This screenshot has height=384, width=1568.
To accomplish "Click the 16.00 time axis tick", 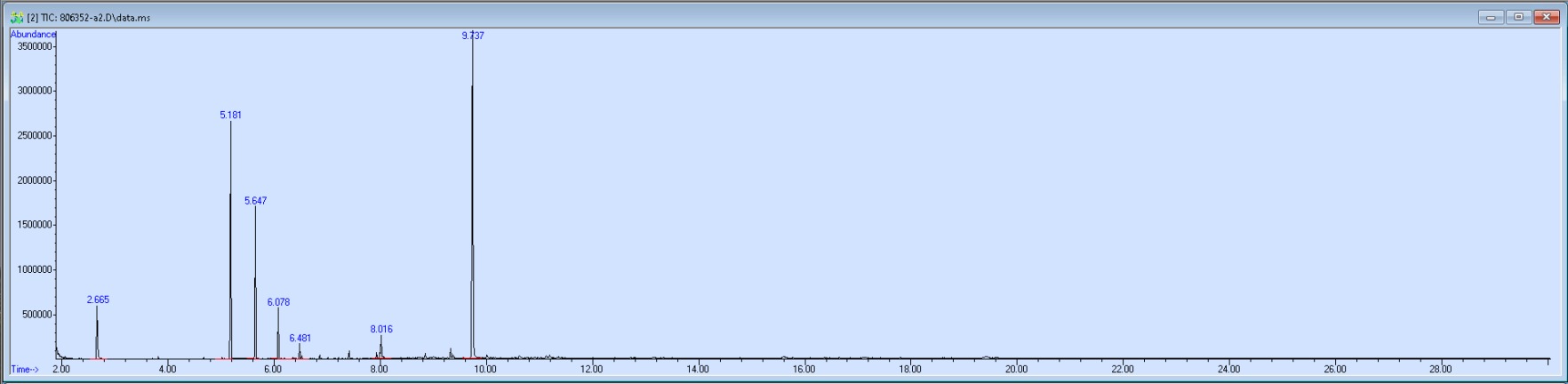I will (804, 369).
